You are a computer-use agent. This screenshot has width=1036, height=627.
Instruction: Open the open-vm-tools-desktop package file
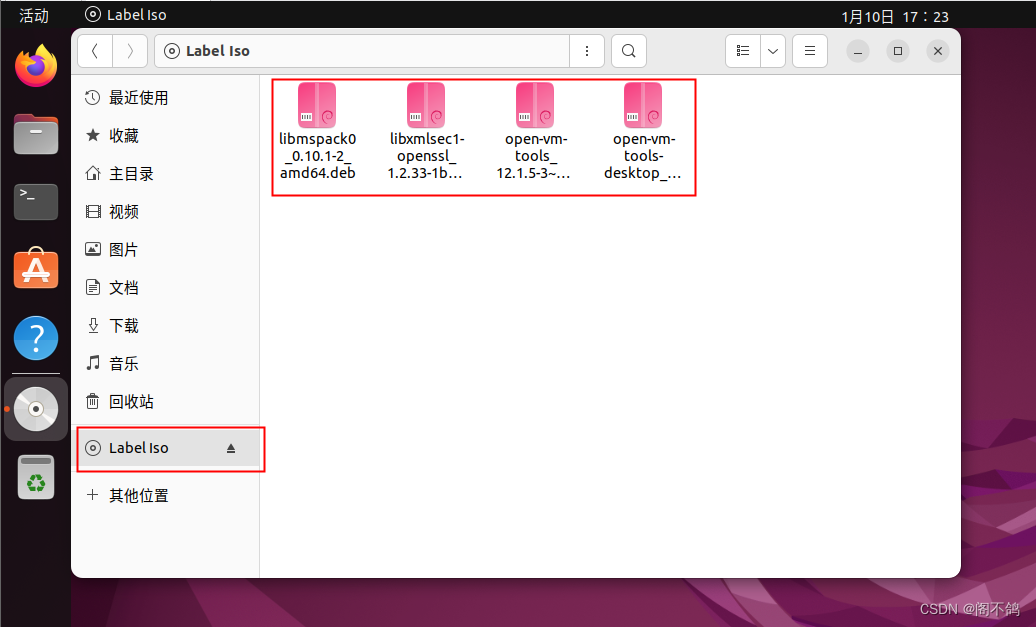[x=643, y=103]
